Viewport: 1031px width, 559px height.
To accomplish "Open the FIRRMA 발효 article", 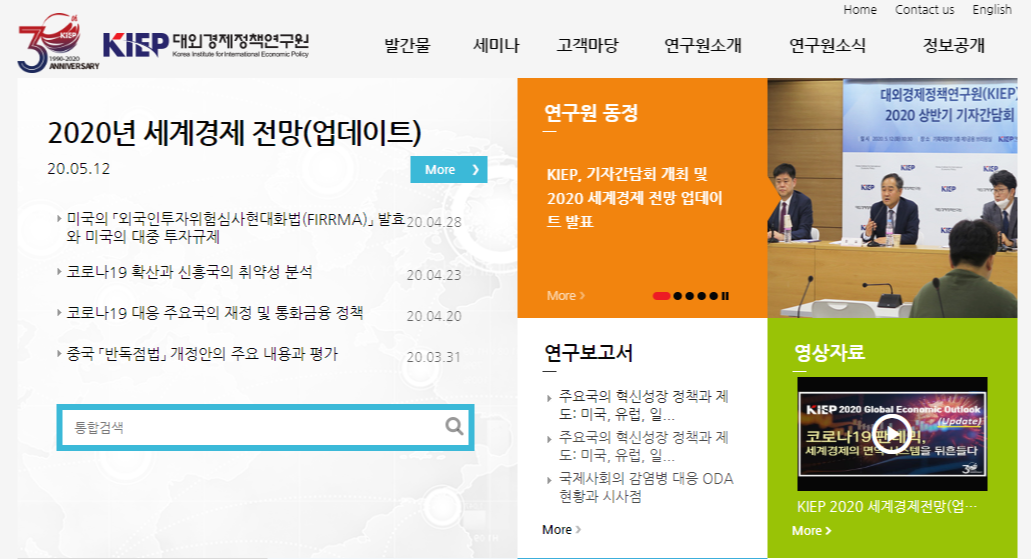I will [x=235, y=228].
